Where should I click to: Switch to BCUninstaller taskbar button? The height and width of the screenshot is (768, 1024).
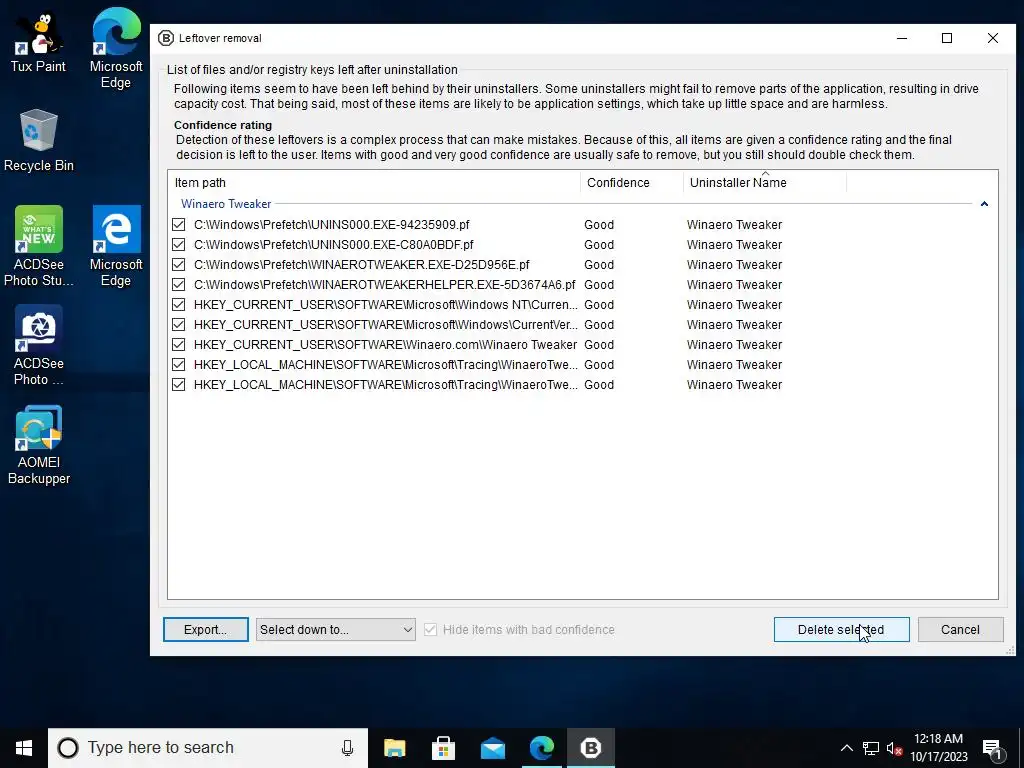[x=590, y=748]
